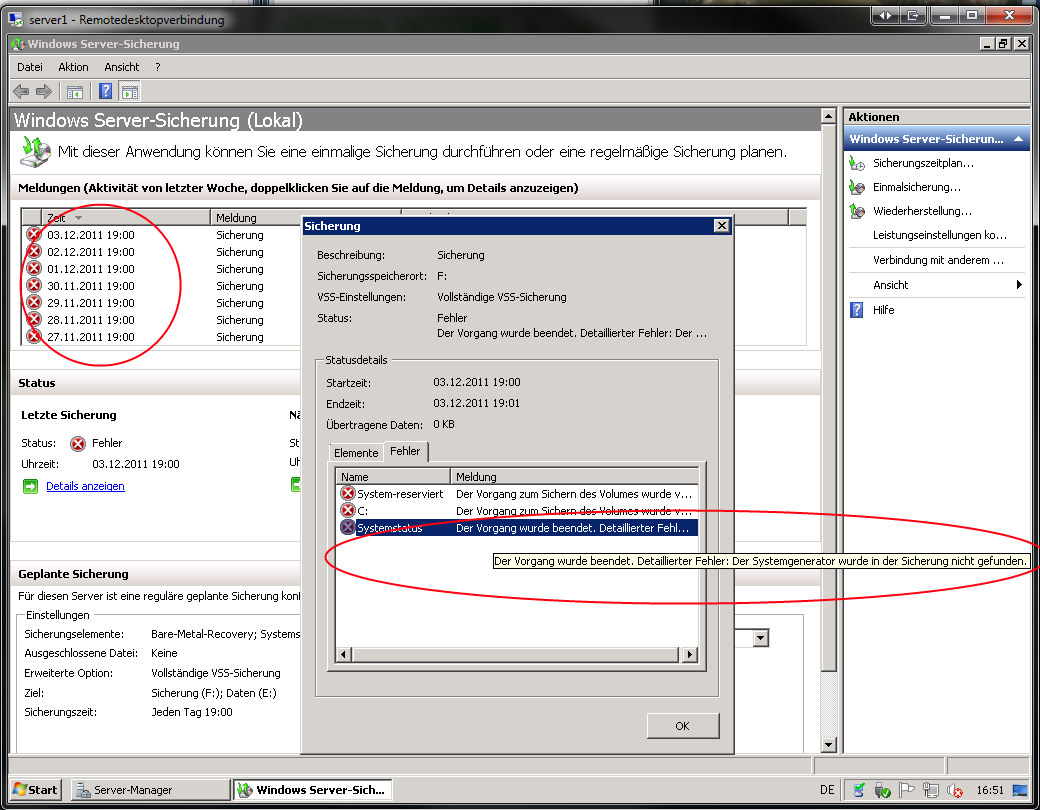
Task: Select the Fehler tab
Action: point(405,451)
